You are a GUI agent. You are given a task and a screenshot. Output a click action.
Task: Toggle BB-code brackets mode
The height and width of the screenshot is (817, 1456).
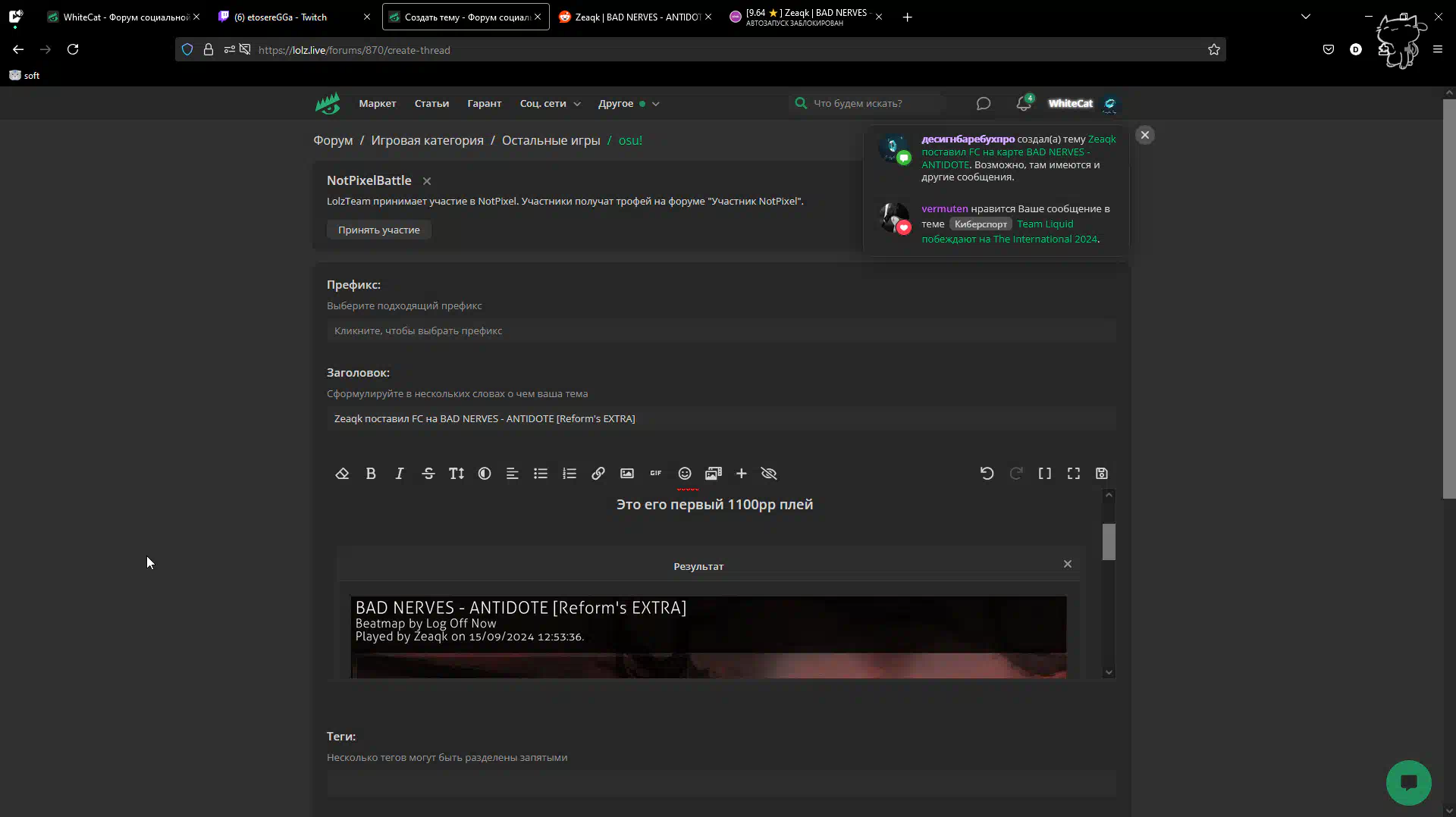[x=1045, y=474]
